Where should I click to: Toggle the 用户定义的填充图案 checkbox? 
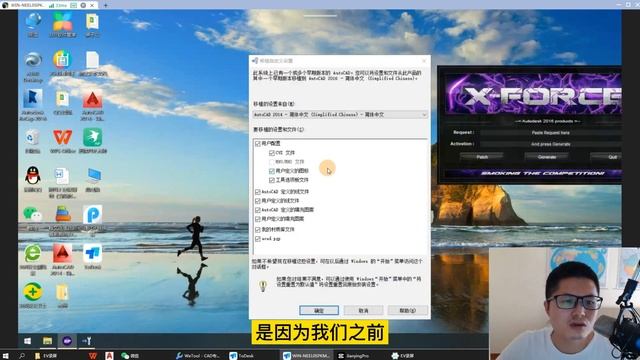[258, 219]
